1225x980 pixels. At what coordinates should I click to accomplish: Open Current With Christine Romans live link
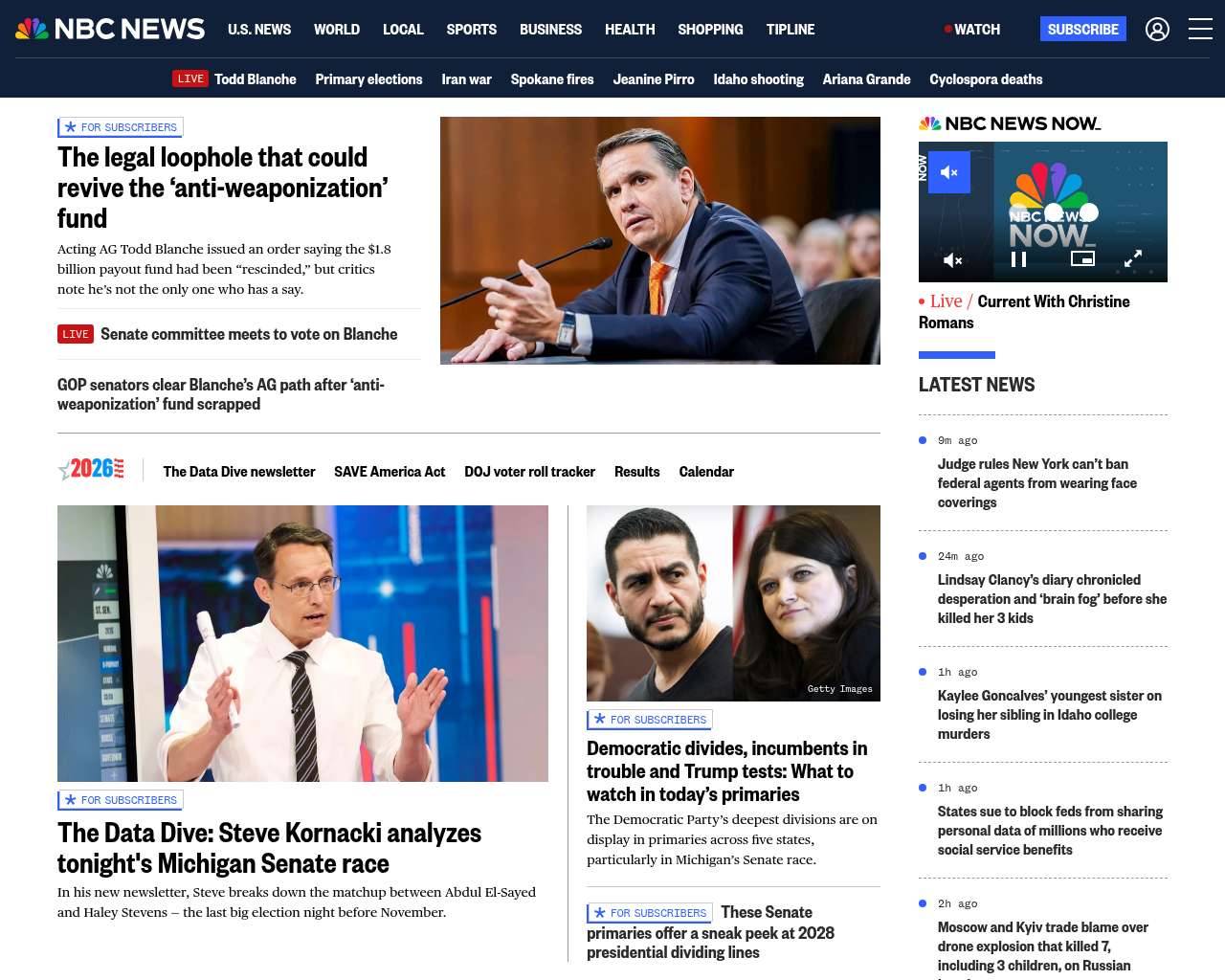(x=1024, y=312)
